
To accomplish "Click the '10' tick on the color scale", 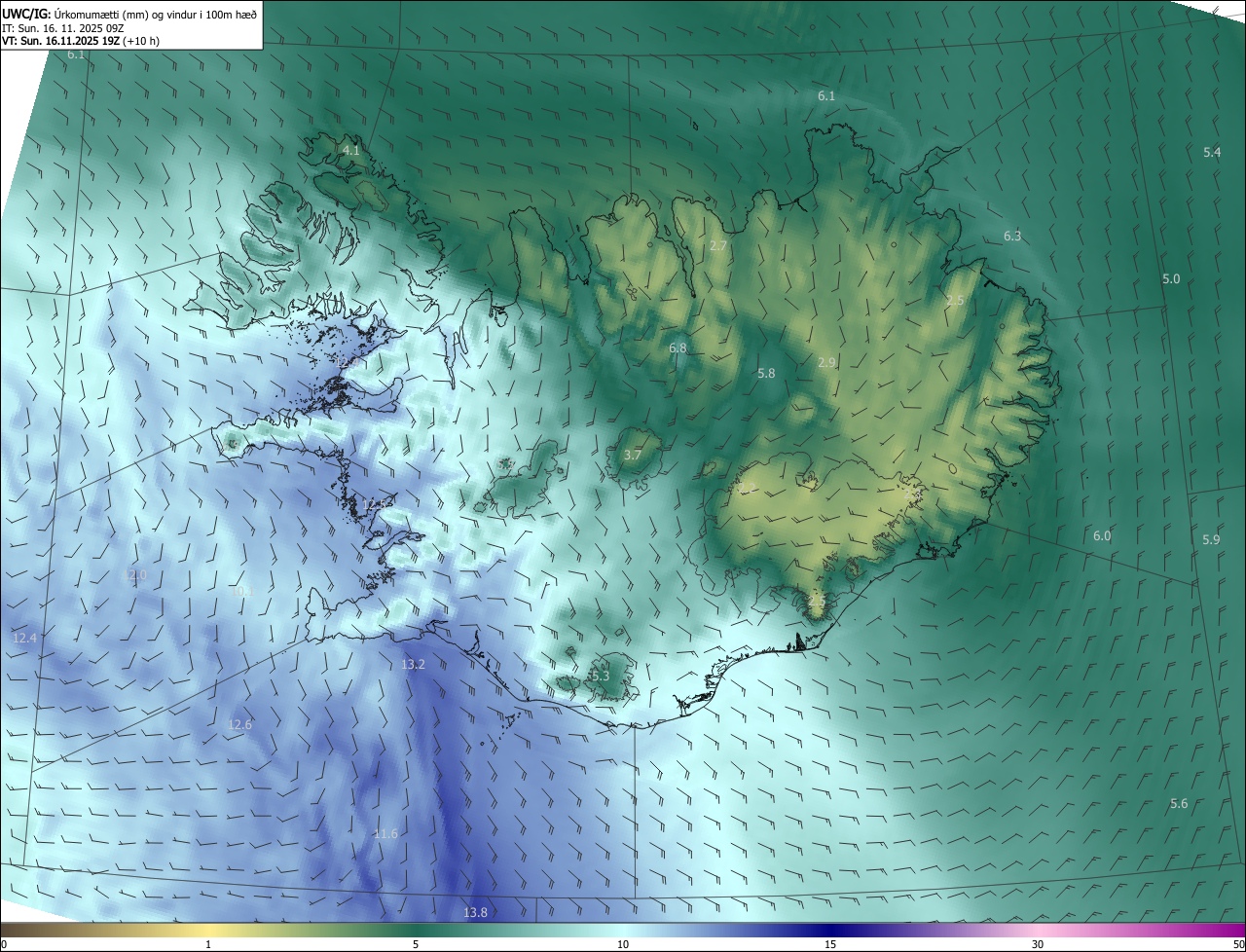I will pyautogui.click(x=622, y=944).
